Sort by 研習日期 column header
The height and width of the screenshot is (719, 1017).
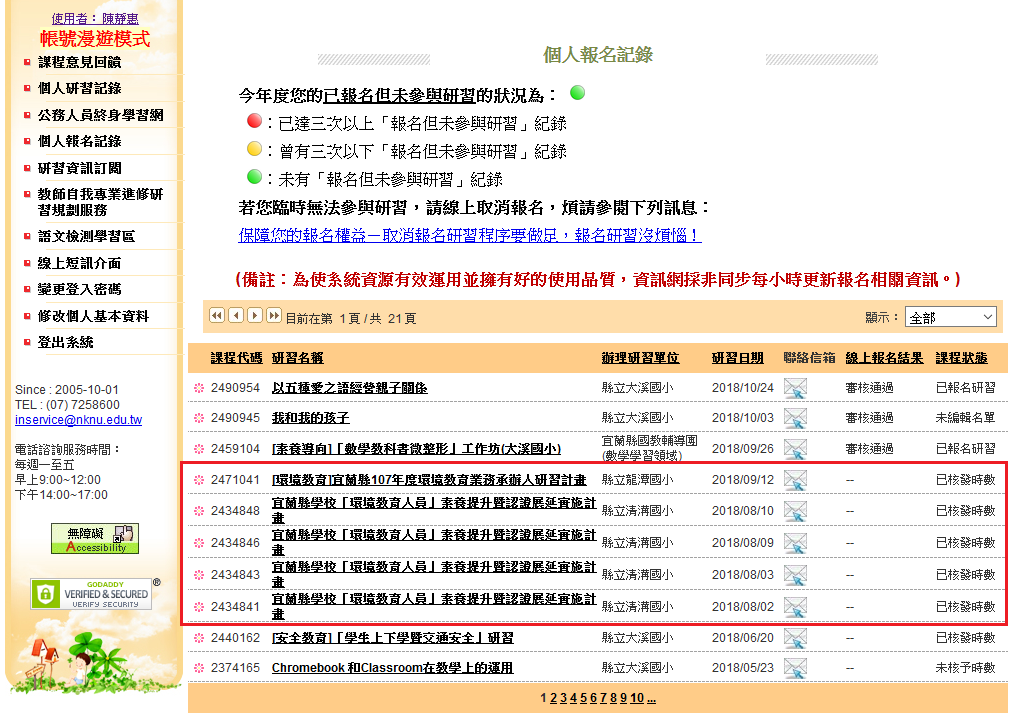737,358
